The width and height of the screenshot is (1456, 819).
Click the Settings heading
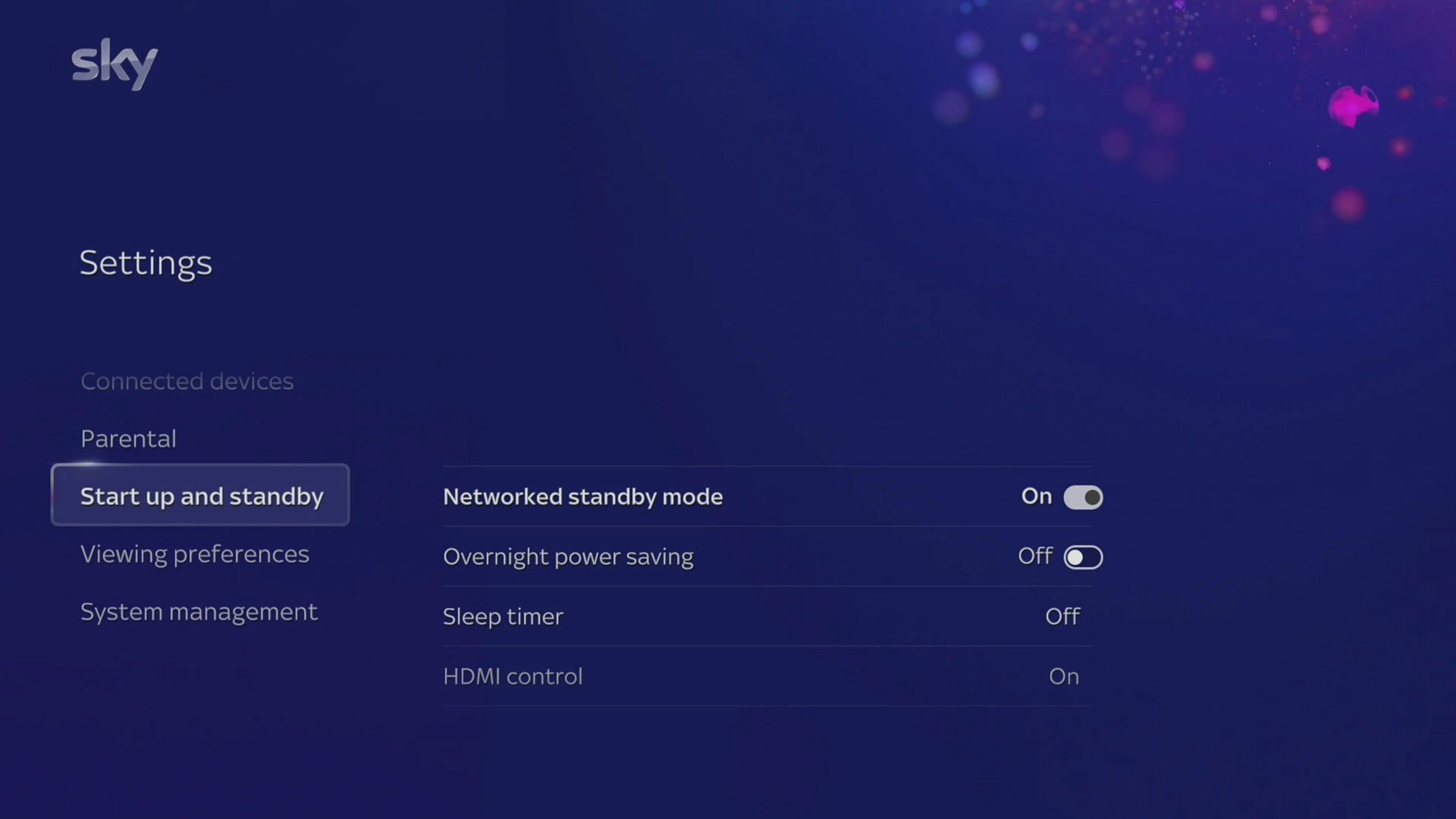pyautogui.click(x=146, y=263)
